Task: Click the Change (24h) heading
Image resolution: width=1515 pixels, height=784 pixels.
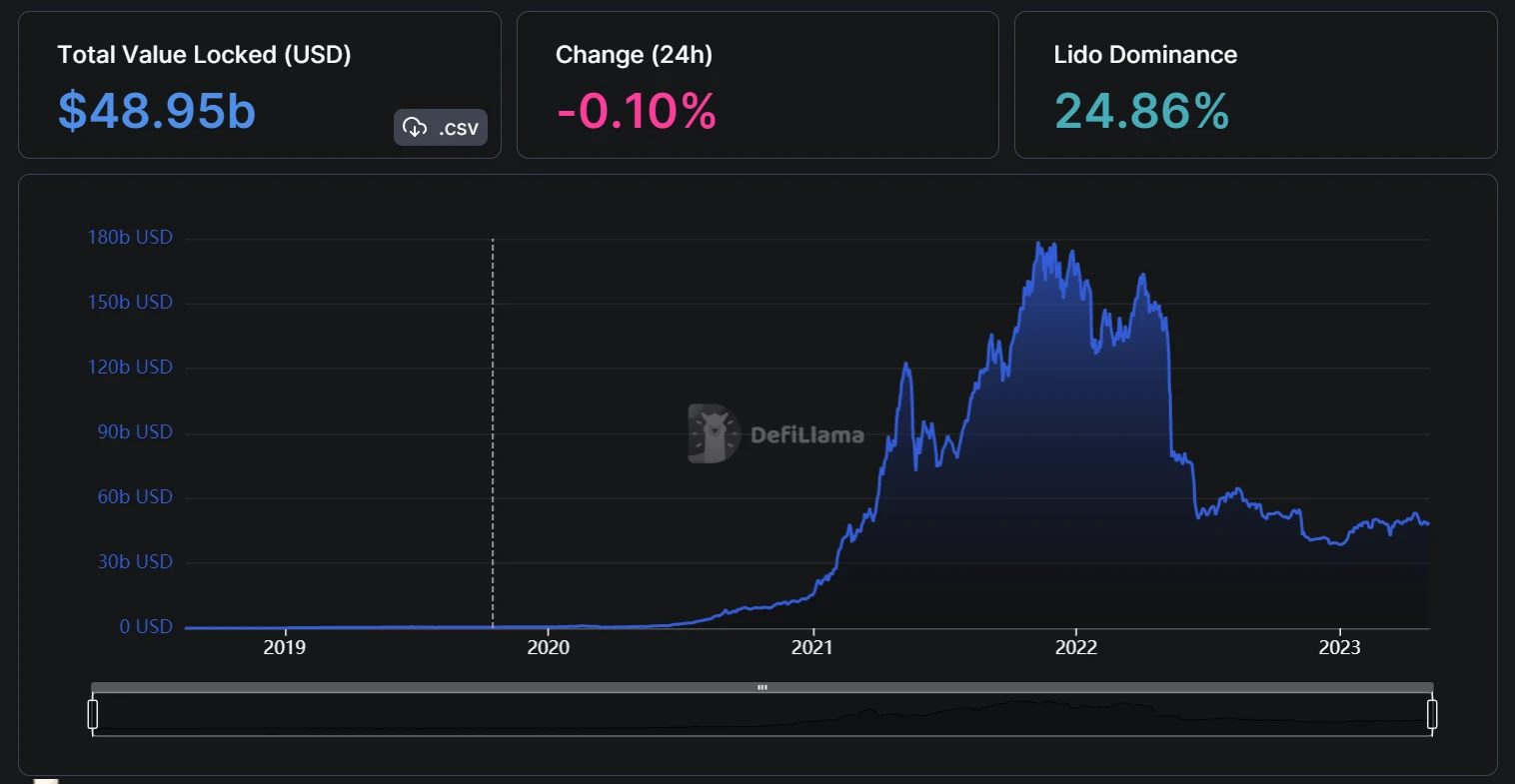Action: [x=634, y=55]
